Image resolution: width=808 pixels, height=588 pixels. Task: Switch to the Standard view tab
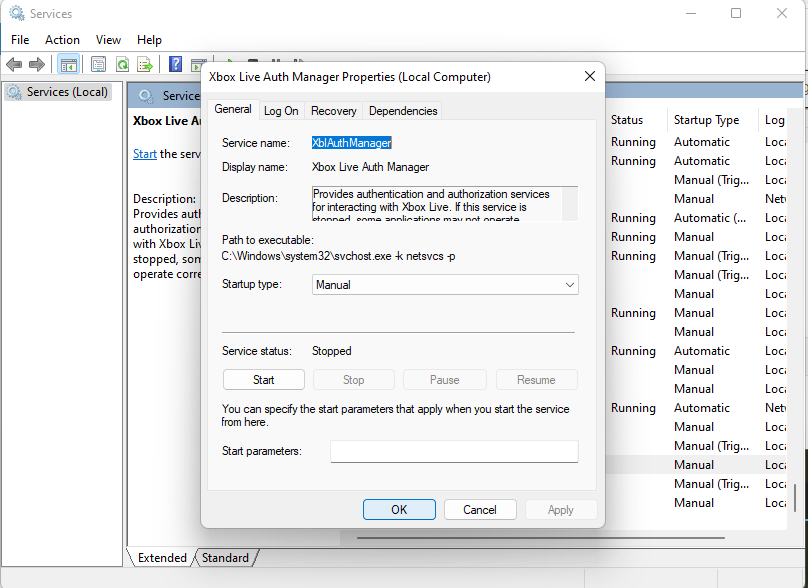[225, 558]
